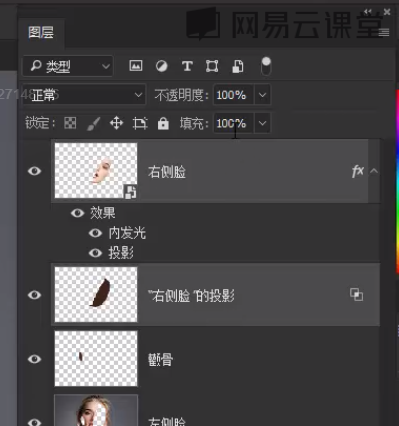The width and height of the screenshot is (399, 426).
Task: Filter for smart object layers
Action: pyautogui.click(x=237, y=66)
